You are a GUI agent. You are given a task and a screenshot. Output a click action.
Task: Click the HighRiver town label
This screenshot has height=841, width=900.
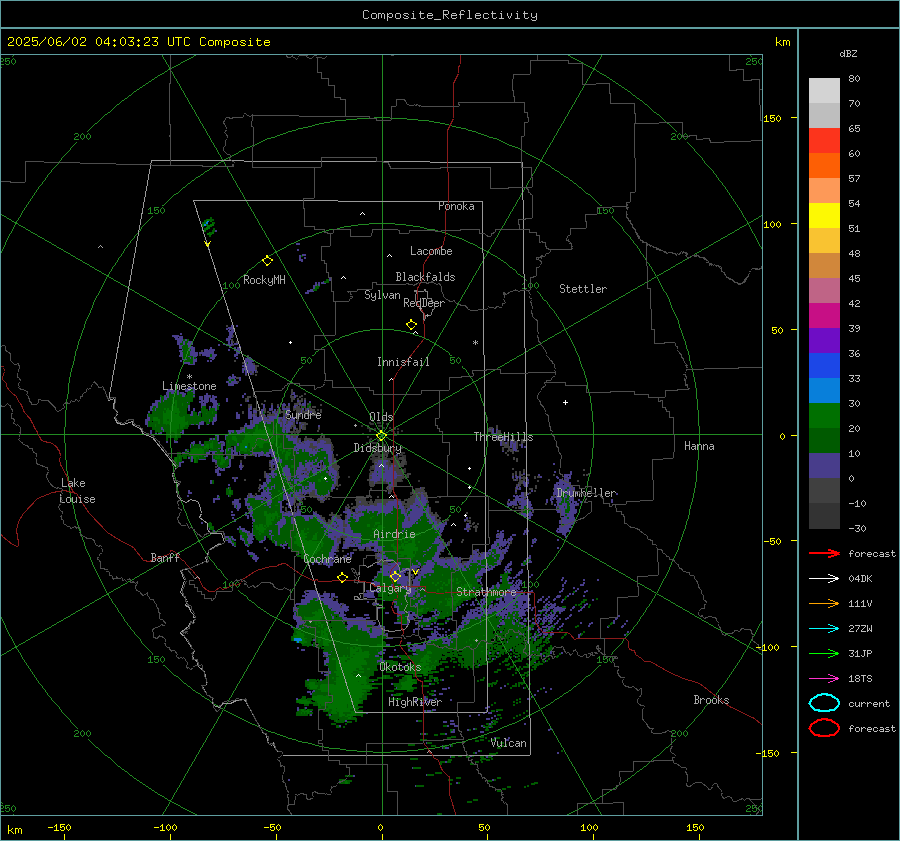pyautogui.click(x=415, y=702)
